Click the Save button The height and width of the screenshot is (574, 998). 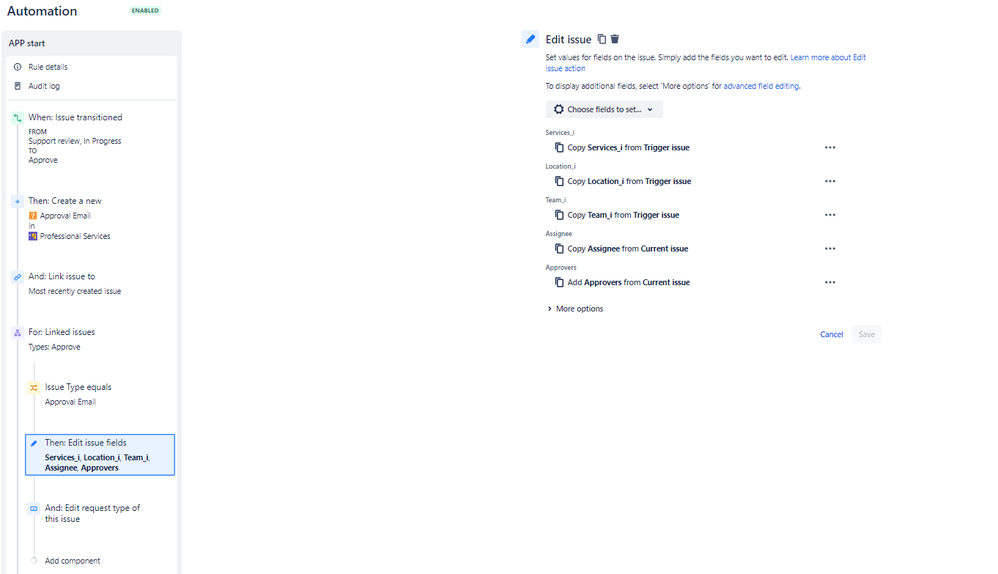pyautogui.click(x=866, y=334)
